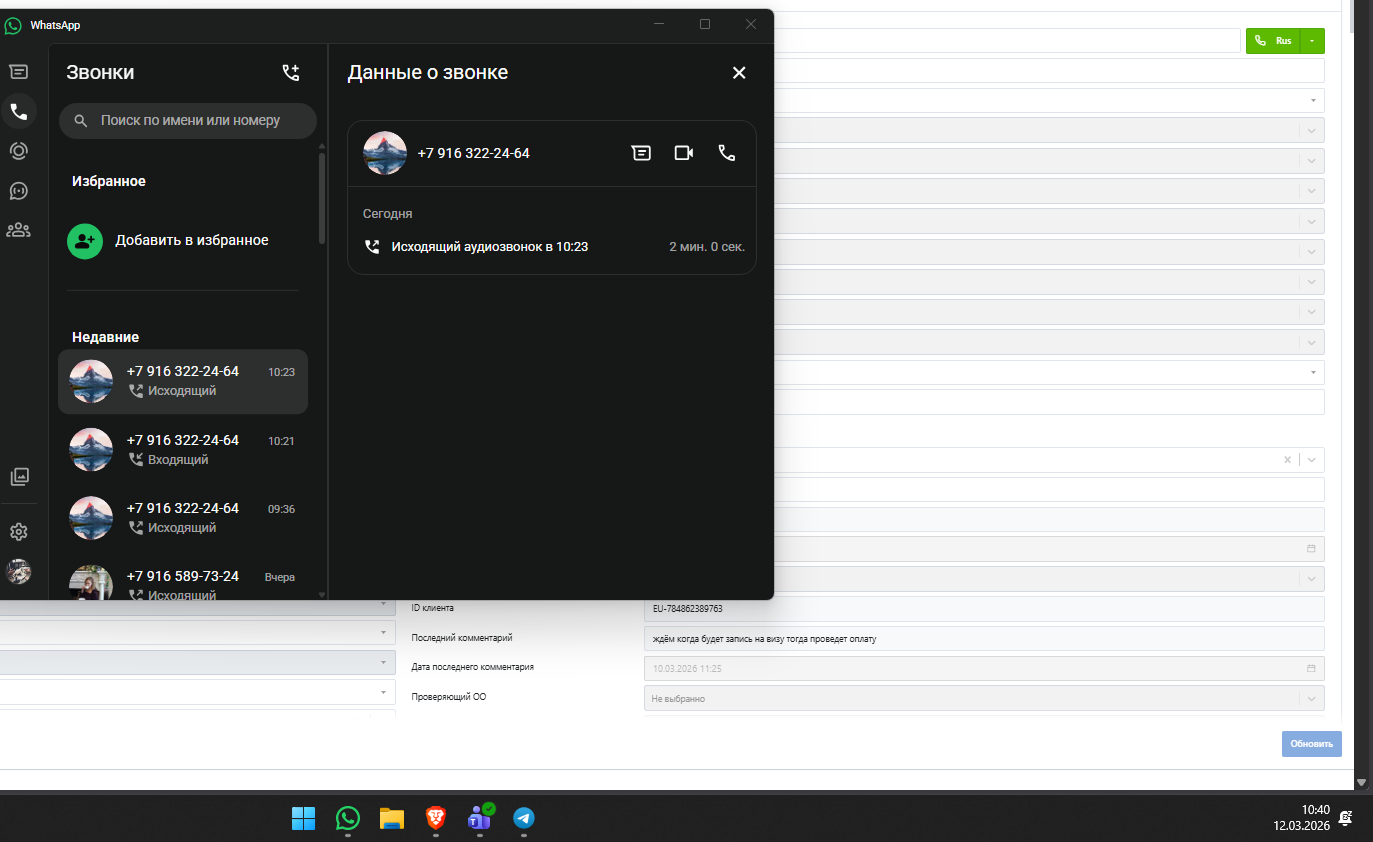This screenshot has height=842, width=1373.
Task: Open Chats tab in WhatsApp sidebar
Action: 18,72
